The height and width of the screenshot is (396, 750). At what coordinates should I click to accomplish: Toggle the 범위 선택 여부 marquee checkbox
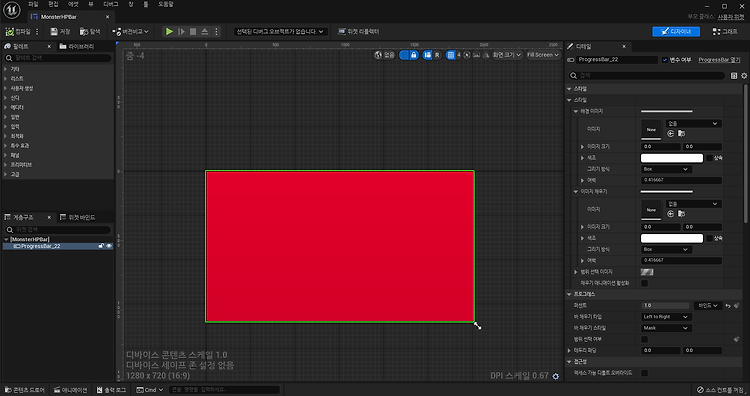[644, 339]
